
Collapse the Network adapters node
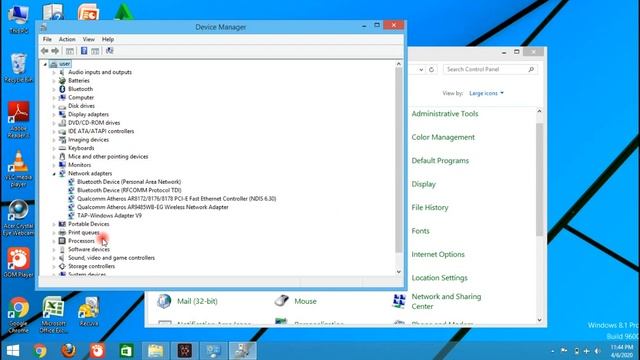pyautogui.click(x=54, y=173)
